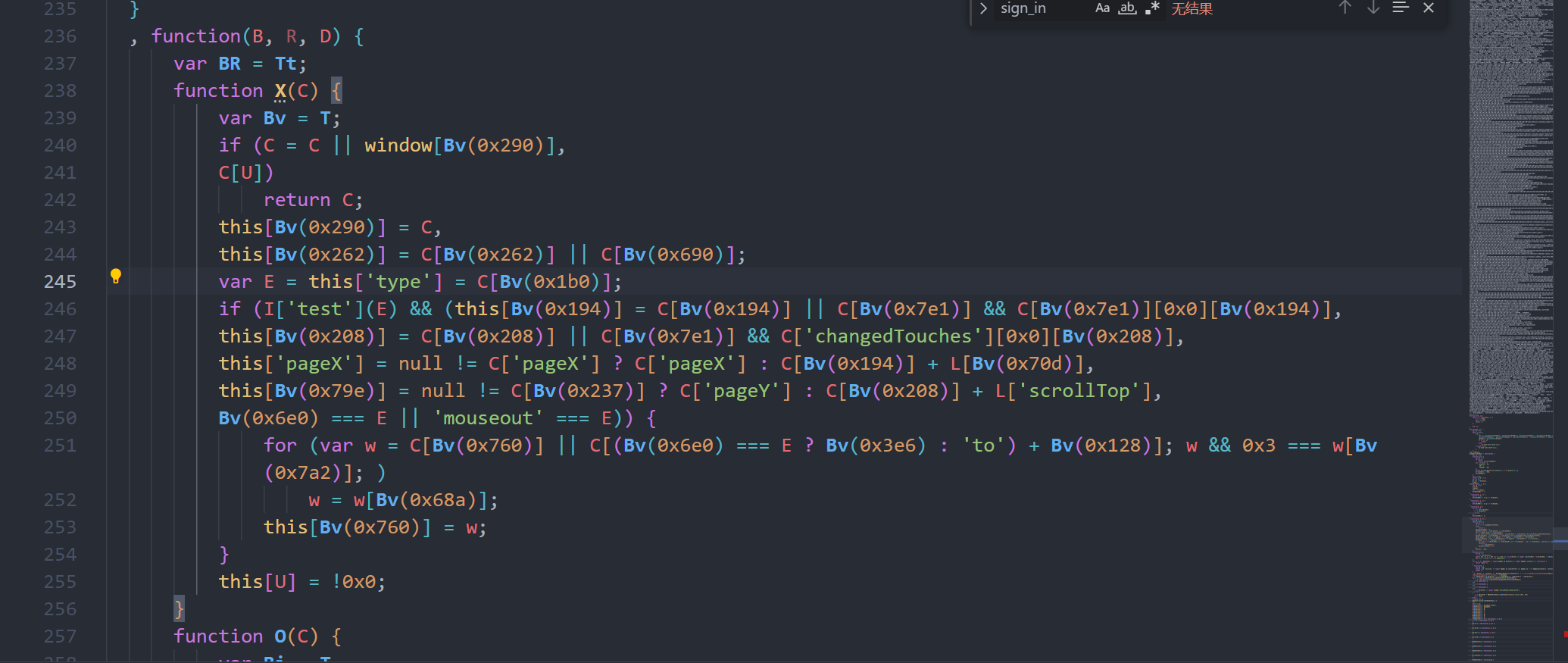Click function name X on line 238
The width and height of the screenshot is (1568, 663).
280,91
